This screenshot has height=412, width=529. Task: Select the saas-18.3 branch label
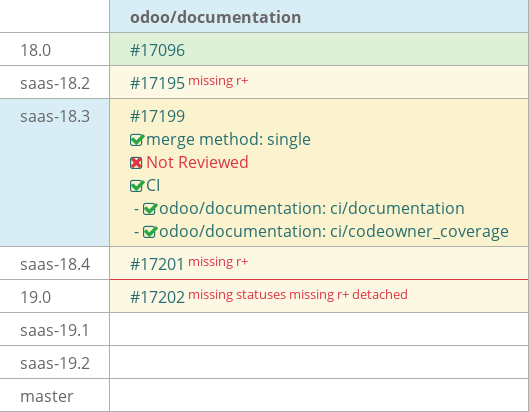55,116
